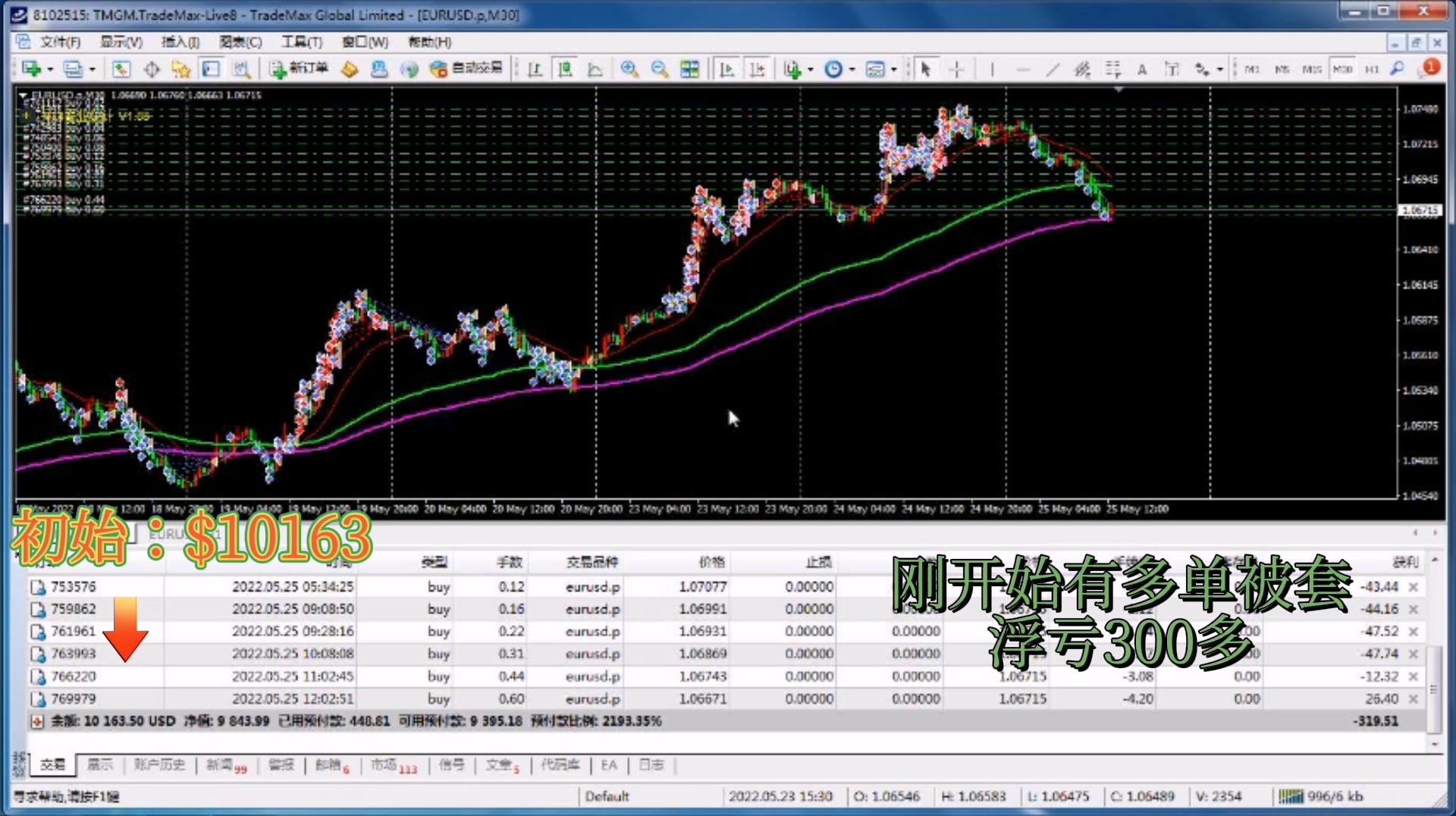Close order 753576 with its X button
This screenshot has height=816, width=1456.
click(x=1413, y=587)
